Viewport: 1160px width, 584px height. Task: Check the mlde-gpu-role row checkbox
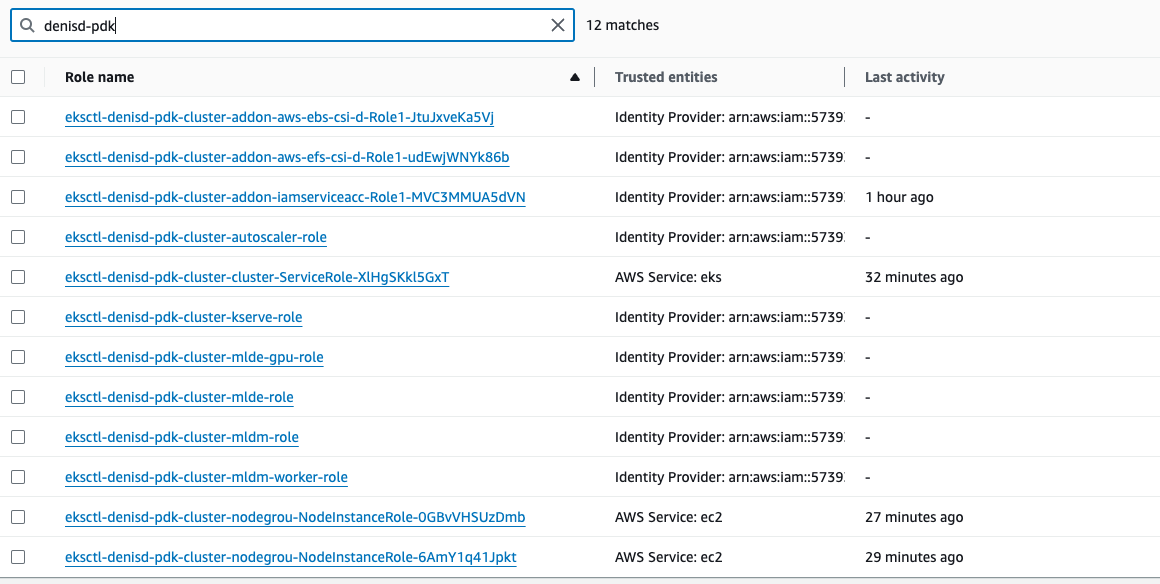[18, 357]
